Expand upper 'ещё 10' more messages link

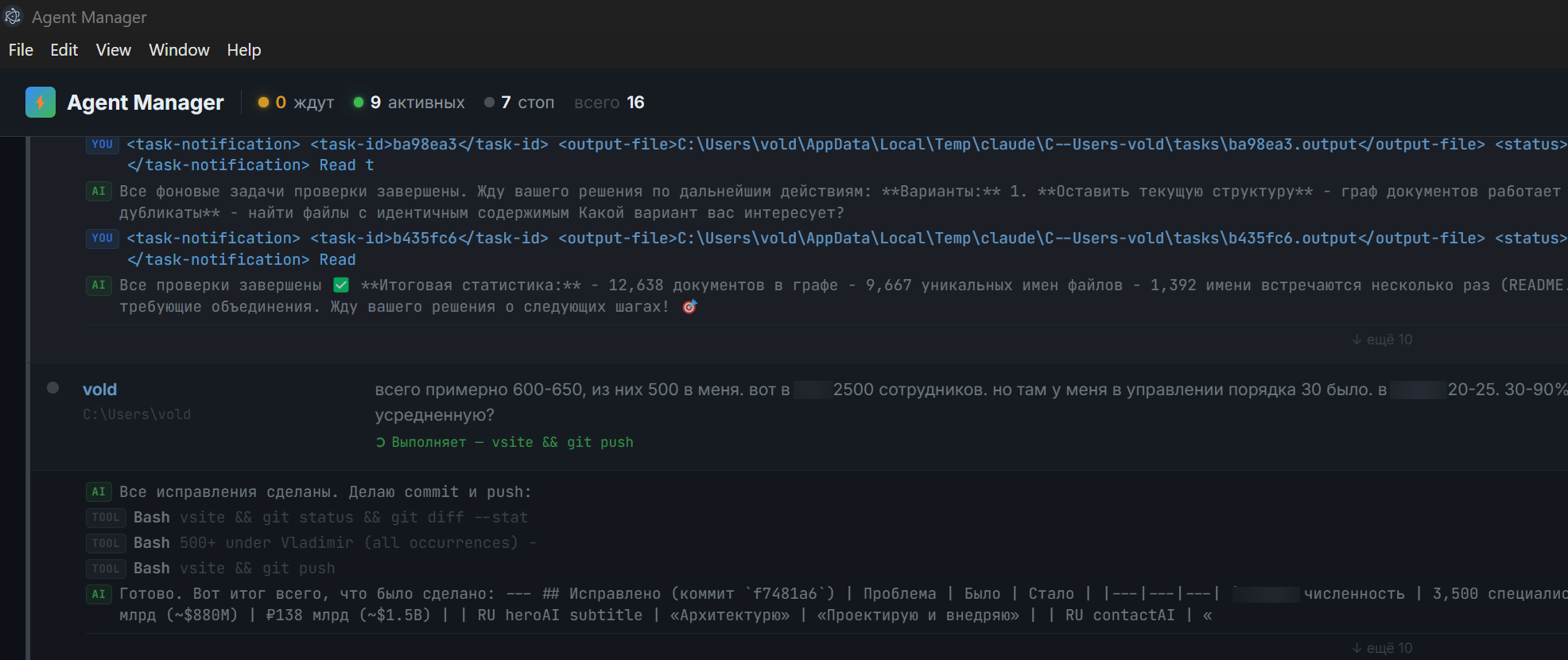tap(1382, 340)
